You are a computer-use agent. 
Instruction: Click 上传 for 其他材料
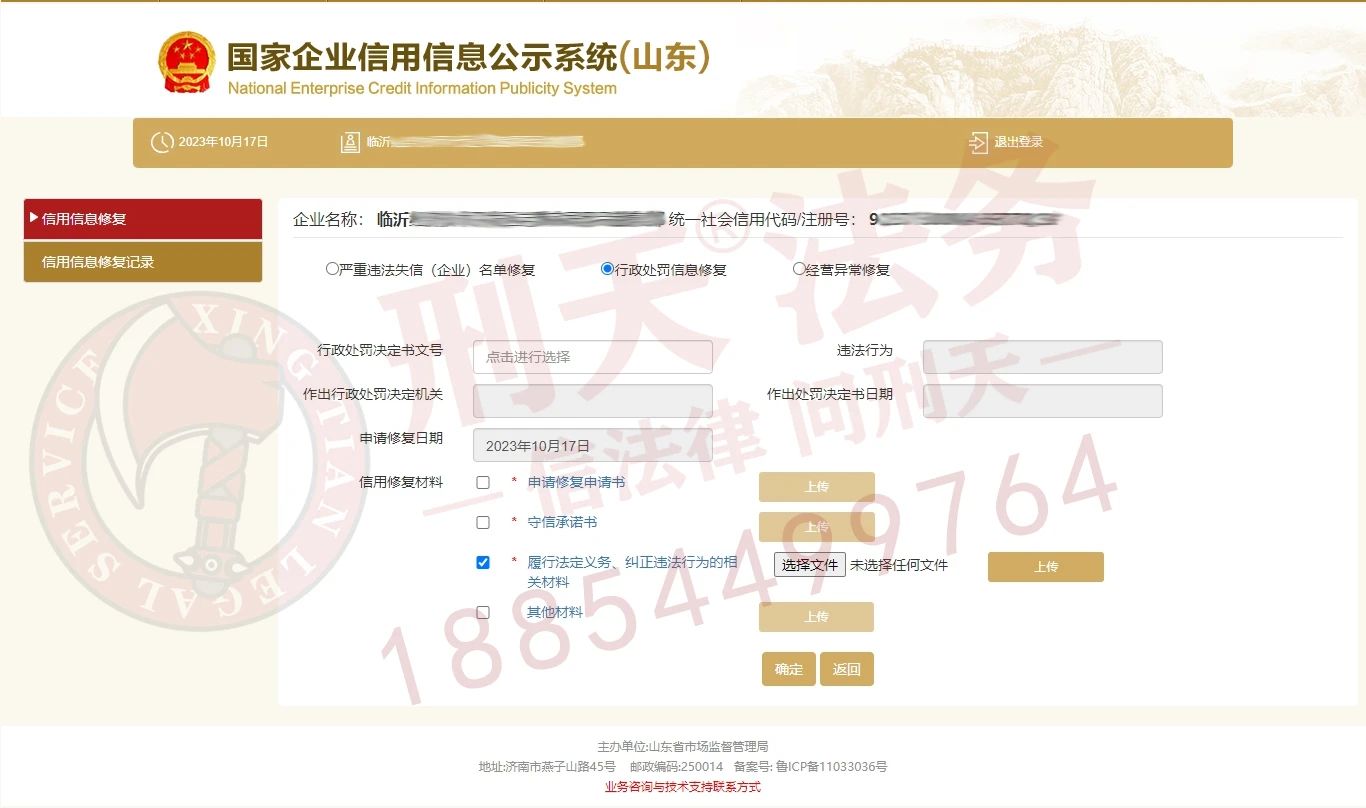pos(817,617)
